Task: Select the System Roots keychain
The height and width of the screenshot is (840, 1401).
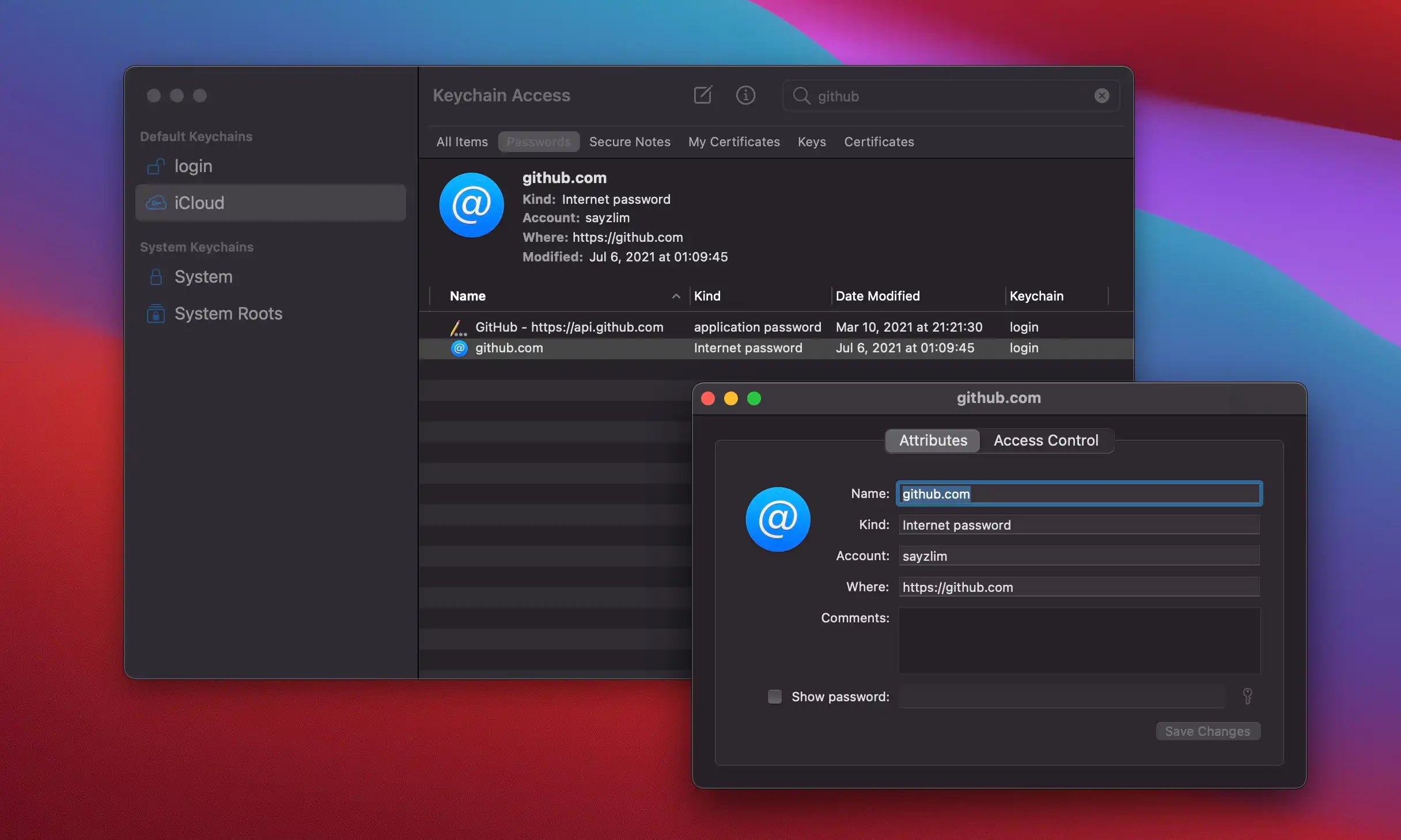Action: 270,314
